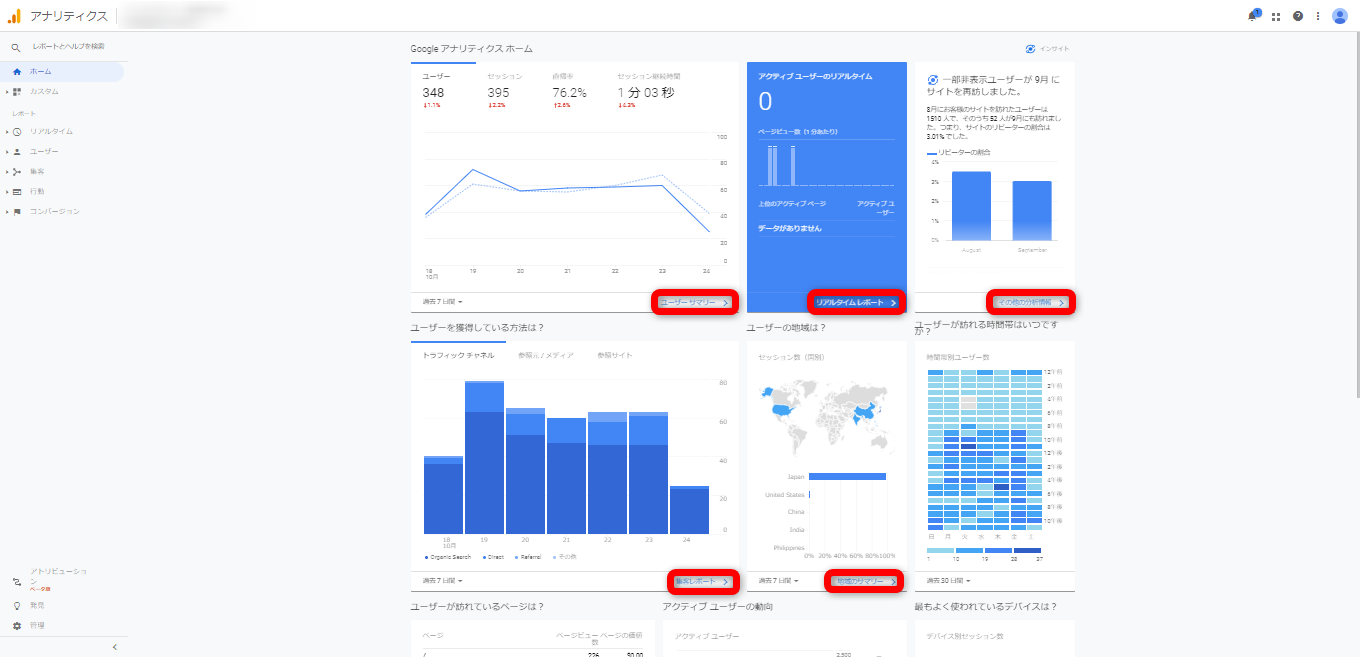Open コンバージョン reports in sidebar
Viewport: 1360px width, 657px height.
pos(55,211)
